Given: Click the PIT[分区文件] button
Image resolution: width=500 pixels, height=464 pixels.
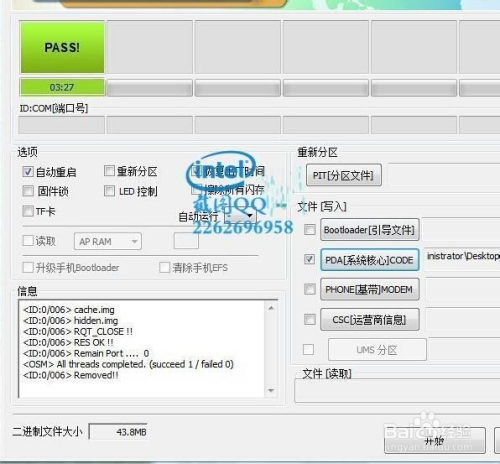Looking at the screenshot, I should click(344, 175).
